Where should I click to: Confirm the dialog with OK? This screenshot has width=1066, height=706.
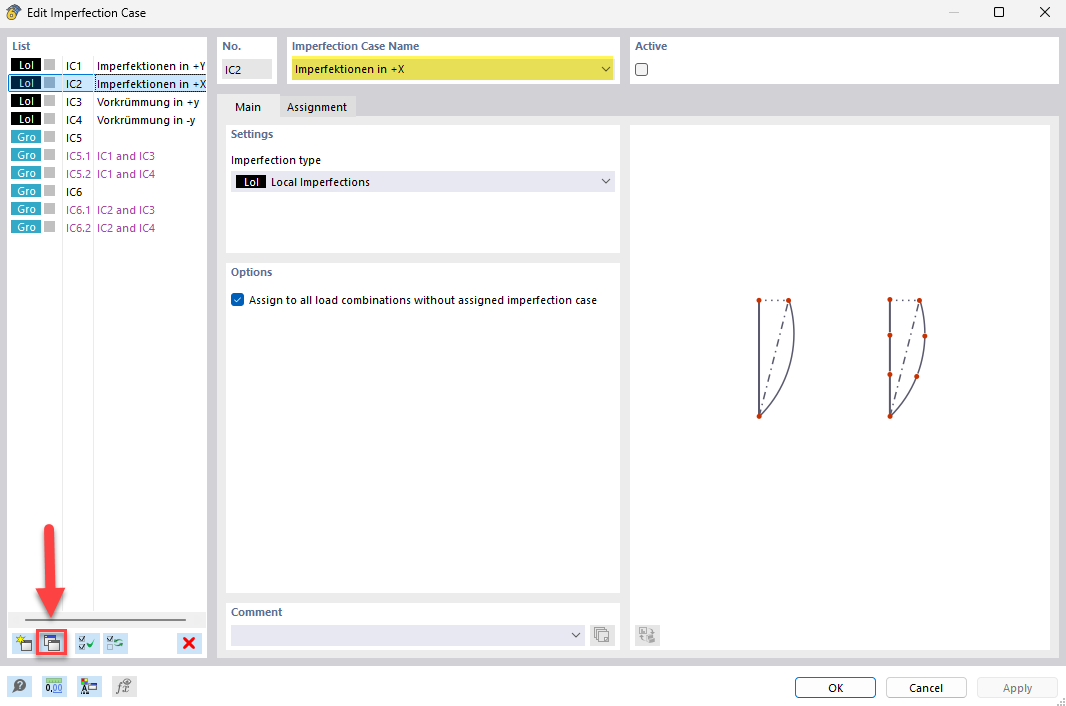(834, 687)
